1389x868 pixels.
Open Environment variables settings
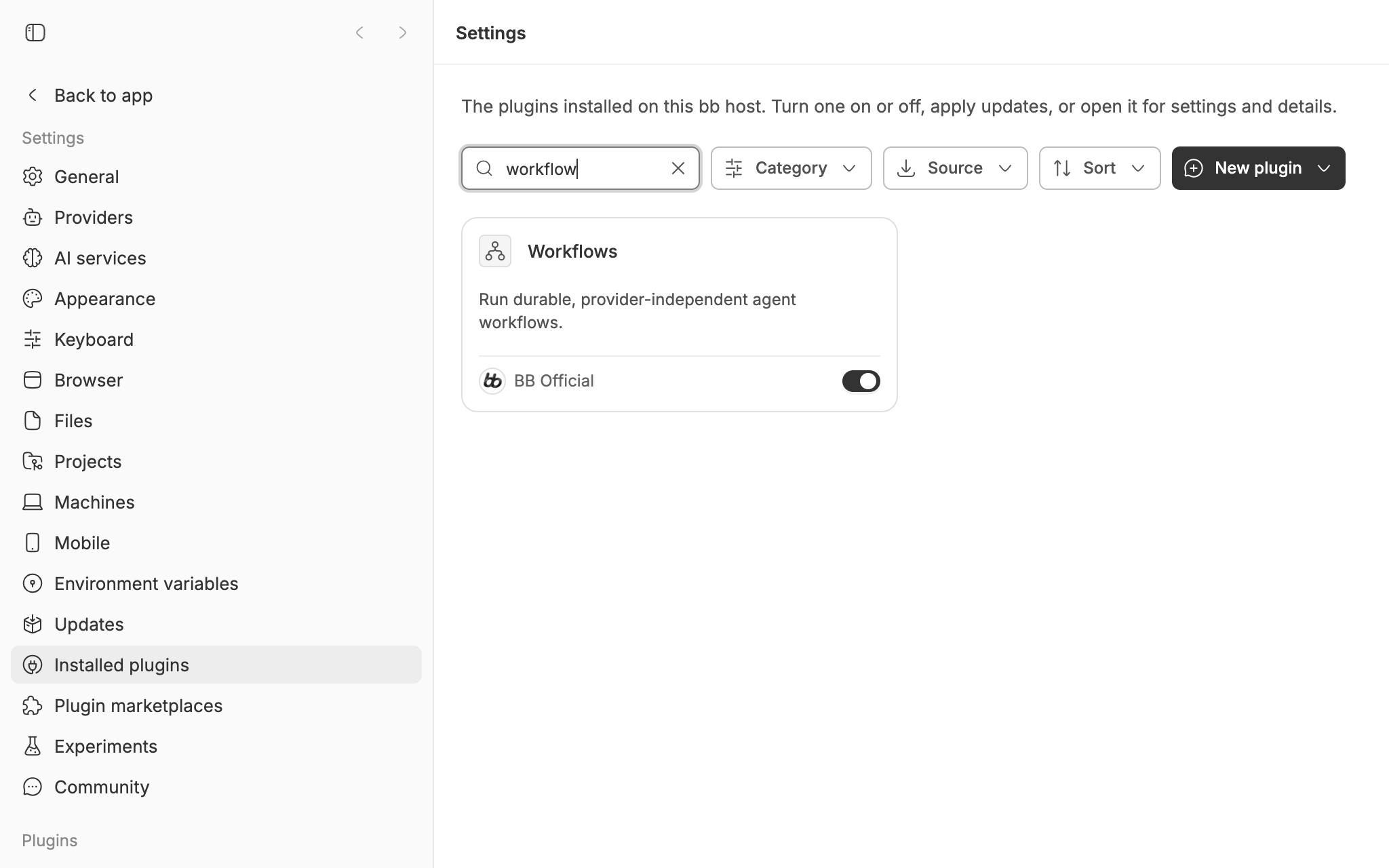(x=216, y=583)
